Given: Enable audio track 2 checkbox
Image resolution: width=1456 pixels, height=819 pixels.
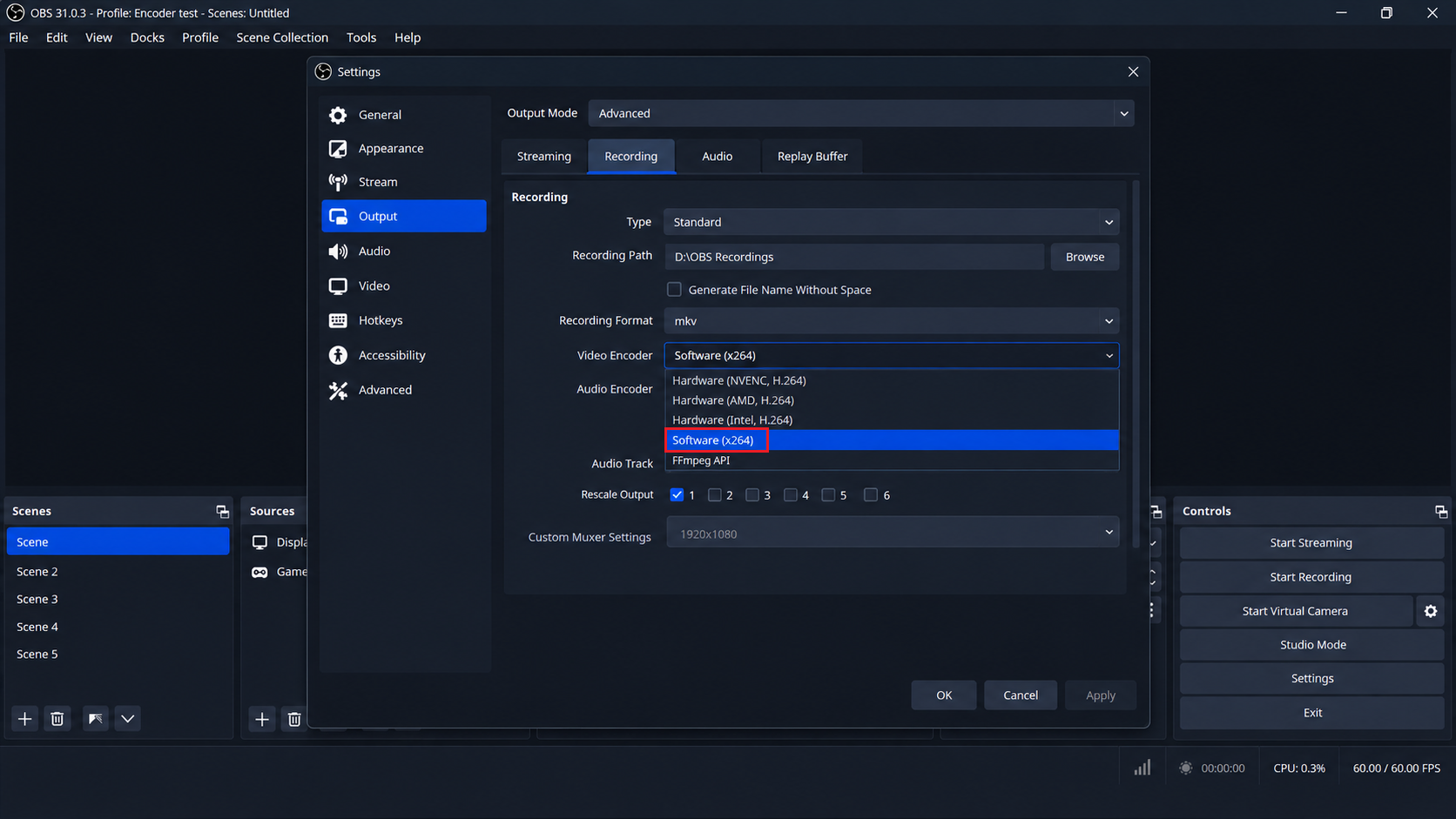Looking at the screenshot, I should coord(715,494).
